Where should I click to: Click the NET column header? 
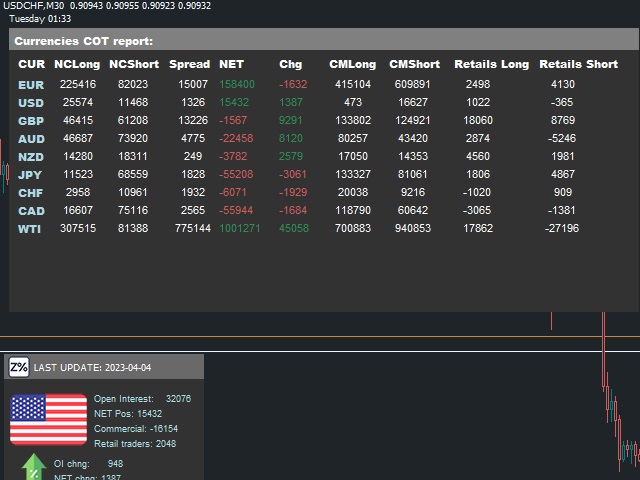point(231,64)
